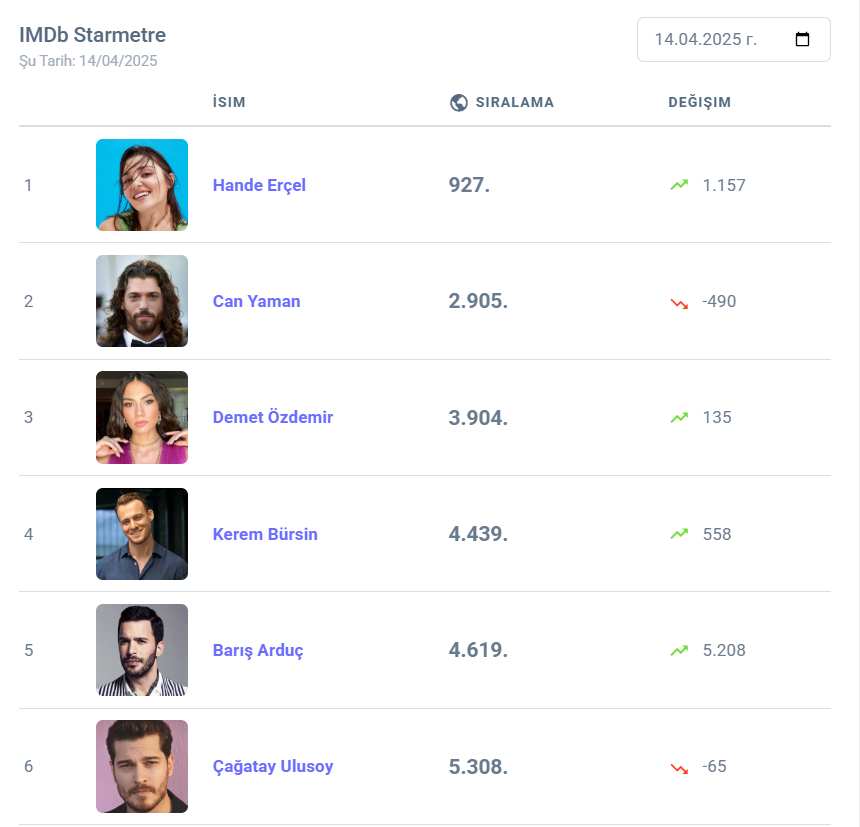Click Kerem Bürsin's green trend arrow

680,534
